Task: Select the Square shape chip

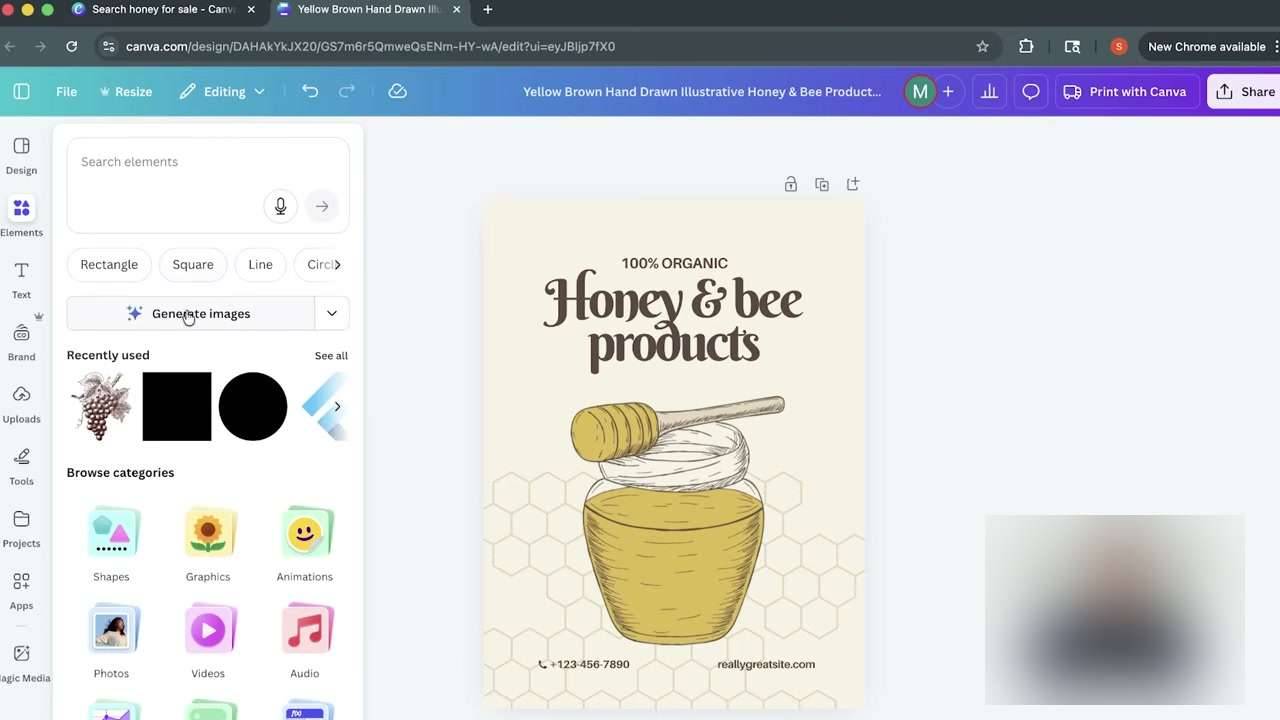Action: click(x=193, y=265)
